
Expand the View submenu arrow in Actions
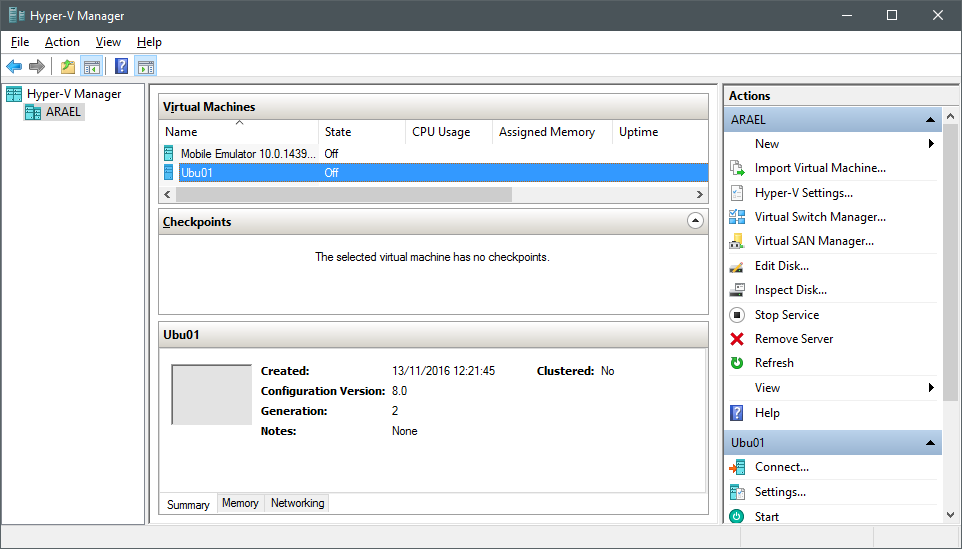point(931,388)
